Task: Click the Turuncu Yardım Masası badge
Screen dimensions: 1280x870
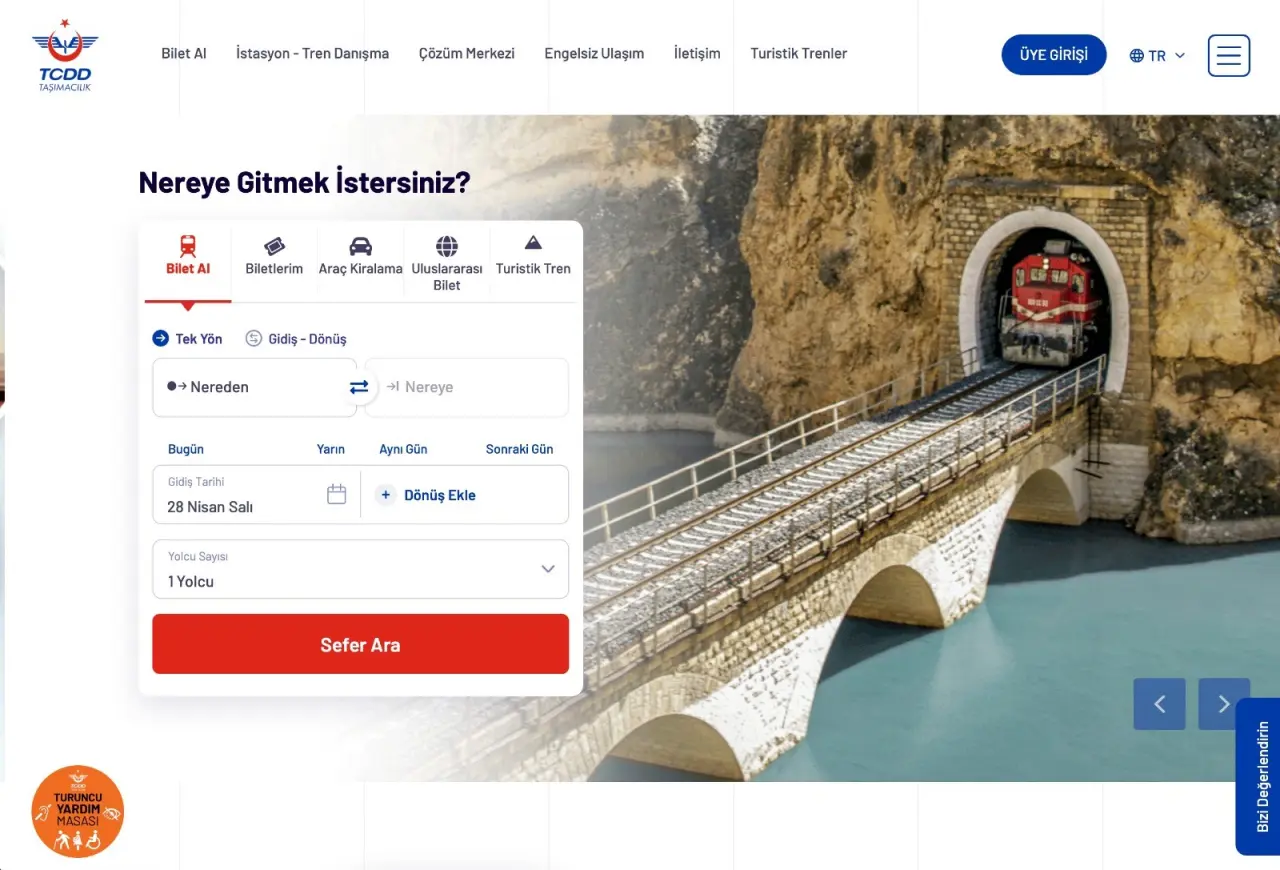Action: coord(77,811)
